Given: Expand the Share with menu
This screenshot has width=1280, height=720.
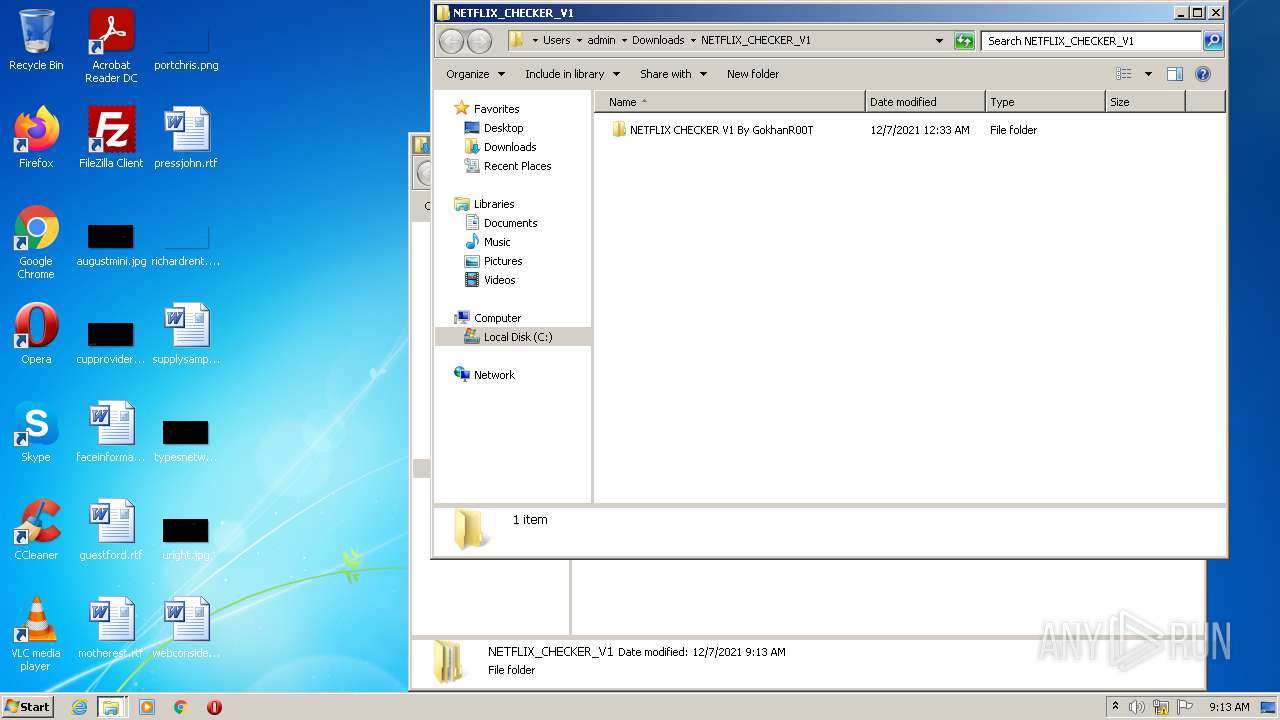Looking at the screenshot, I should click(x=673, y=74).
